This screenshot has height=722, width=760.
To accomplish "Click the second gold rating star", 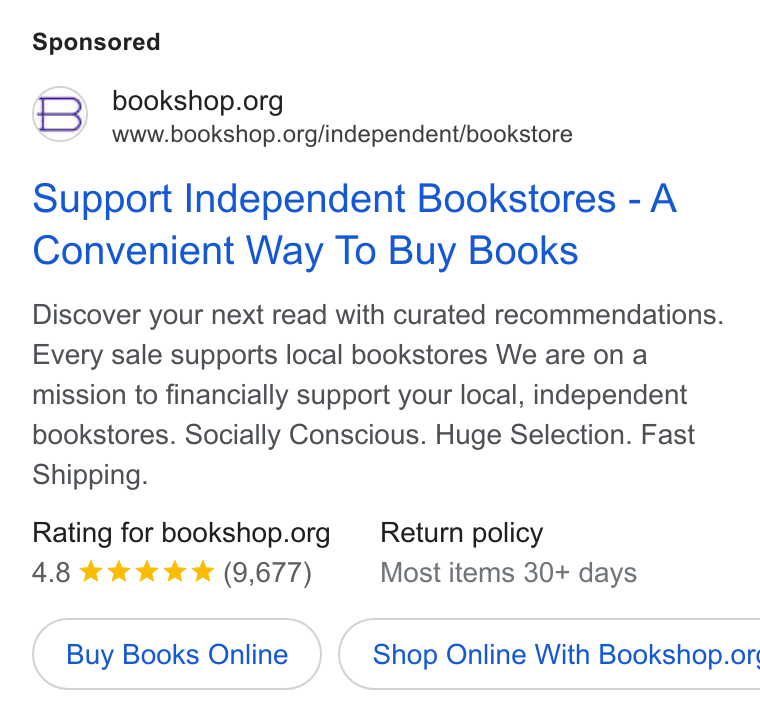I will pos(119,571).
